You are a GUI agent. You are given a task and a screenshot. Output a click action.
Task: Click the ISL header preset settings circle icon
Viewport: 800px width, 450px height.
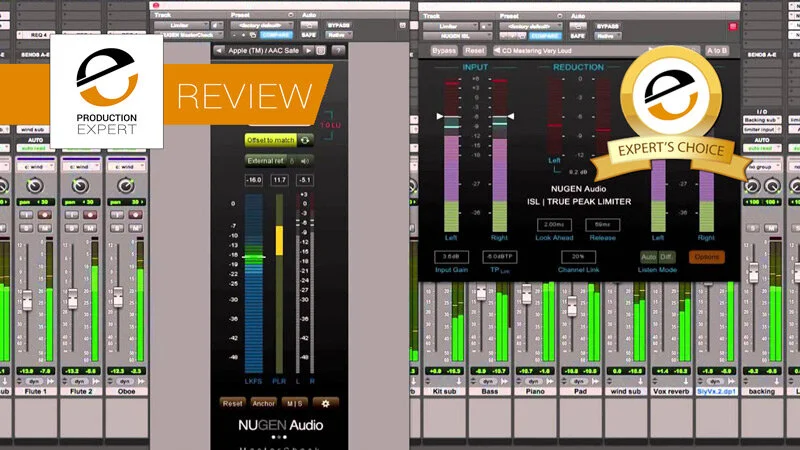[559, 16]
